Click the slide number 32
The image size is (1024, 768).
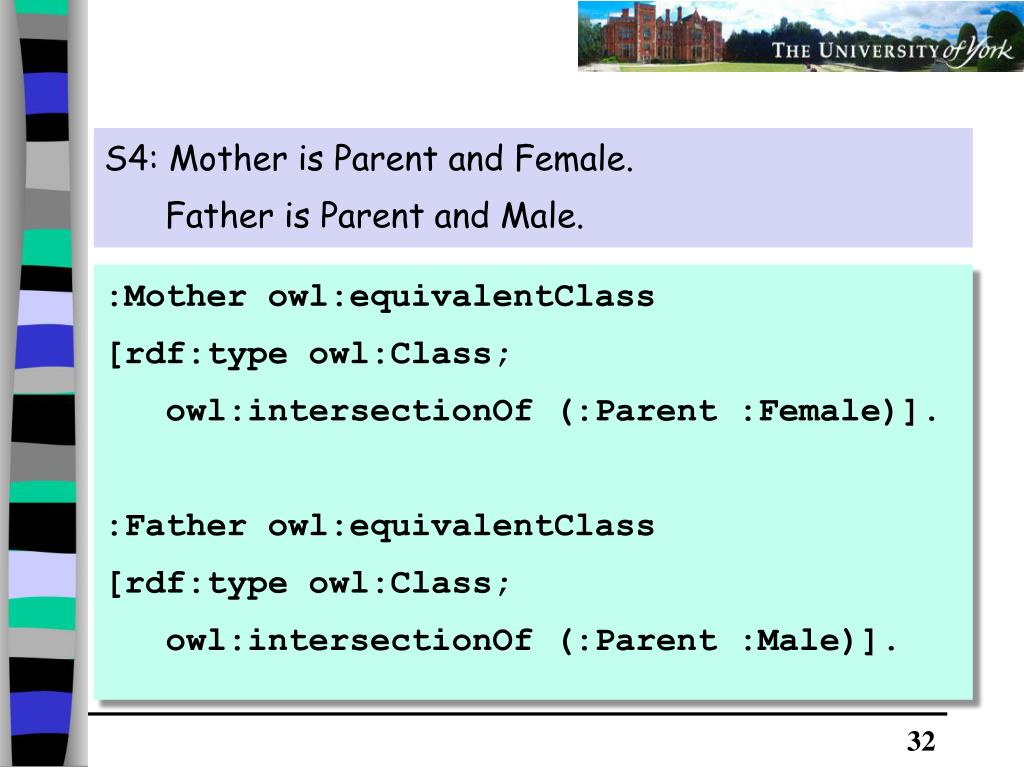point(921,741)
